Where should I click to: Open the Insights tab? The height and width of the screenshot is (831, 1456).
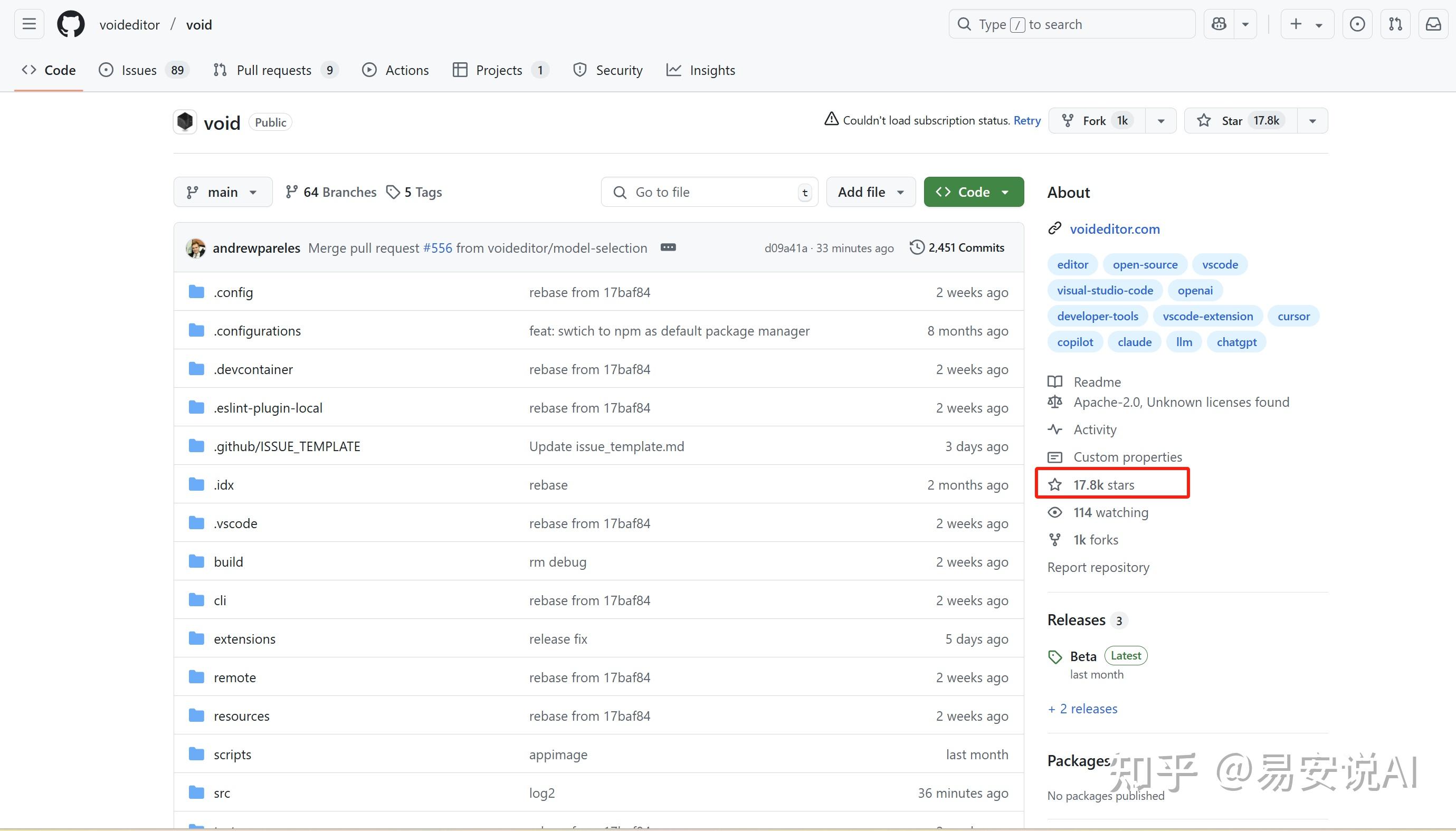(712, 70)
